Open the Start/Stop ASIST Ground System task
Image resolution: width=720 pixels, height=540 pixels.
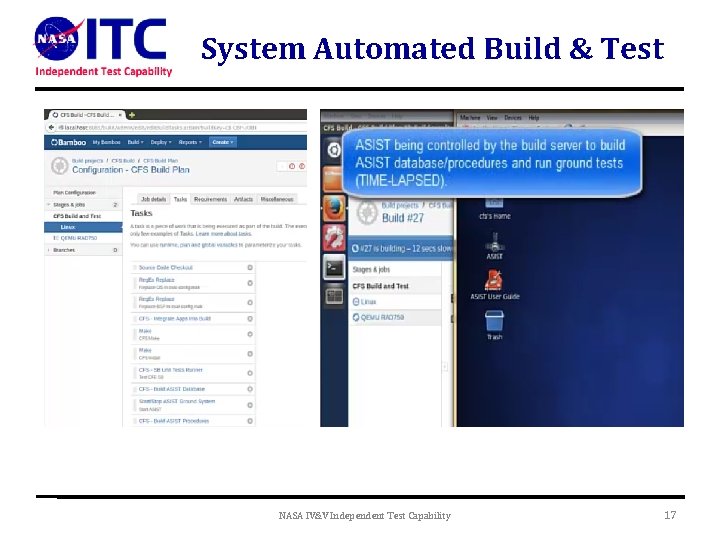coord(177,401)
